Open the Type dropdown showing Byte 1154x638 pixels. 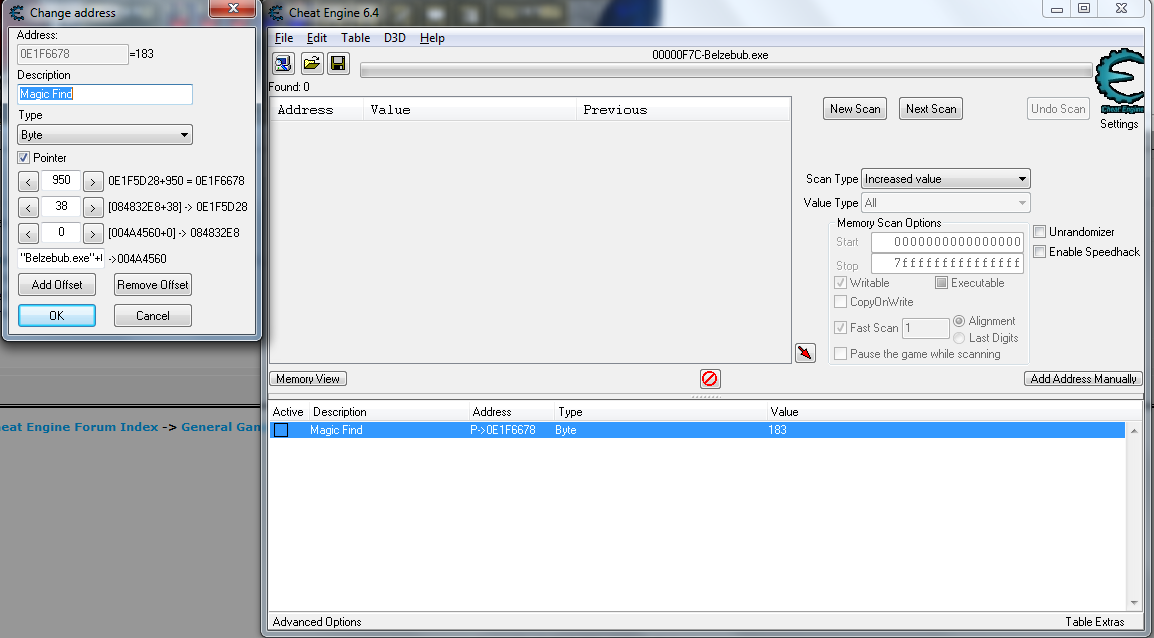(x=105, y=135)
